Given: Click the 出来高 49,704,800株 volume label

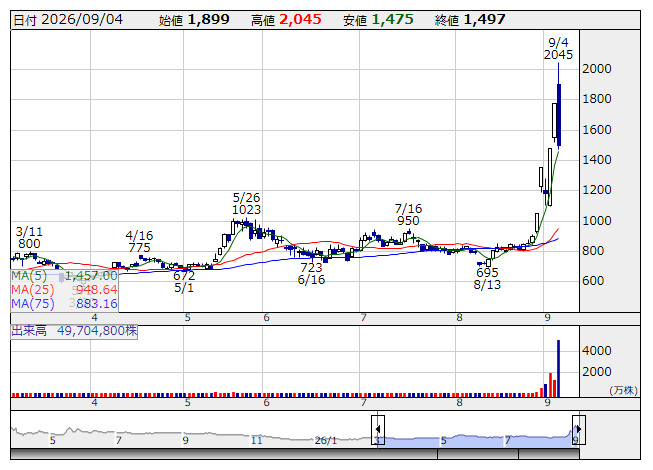Looking at the screenshot, I should pos(74,331).
